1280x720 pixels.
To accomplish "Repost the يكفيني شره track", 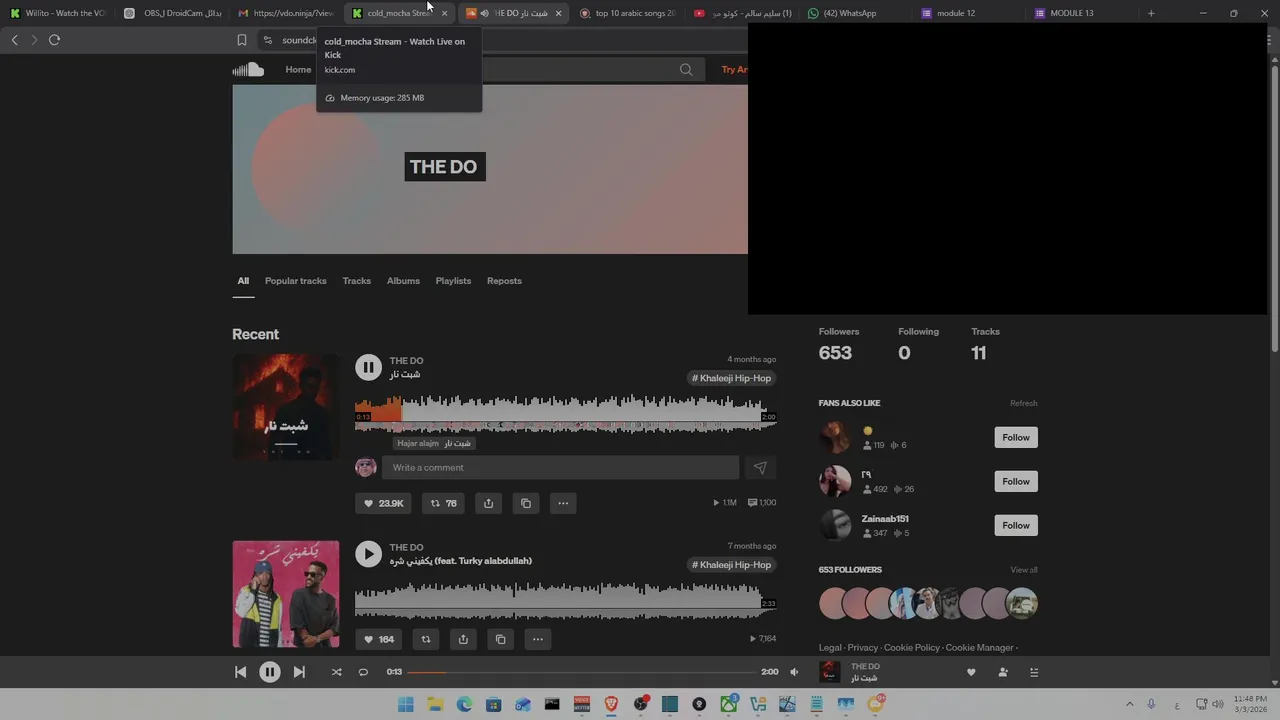I will pyautogui.click(x=425, y=639).
